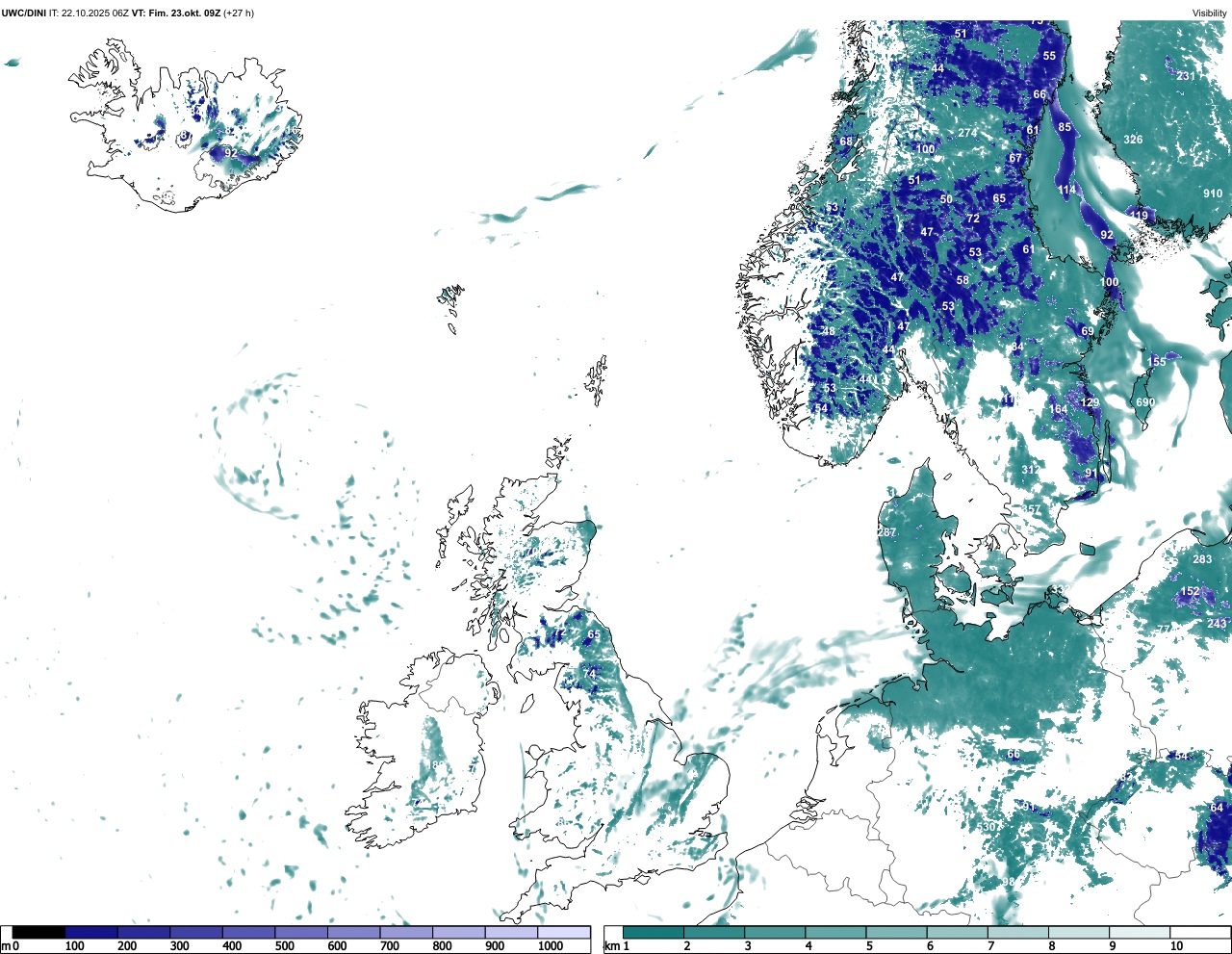Click the black 0–100 m legend swatch
The image size is (1232, 954).
click(x=39, y=933)
